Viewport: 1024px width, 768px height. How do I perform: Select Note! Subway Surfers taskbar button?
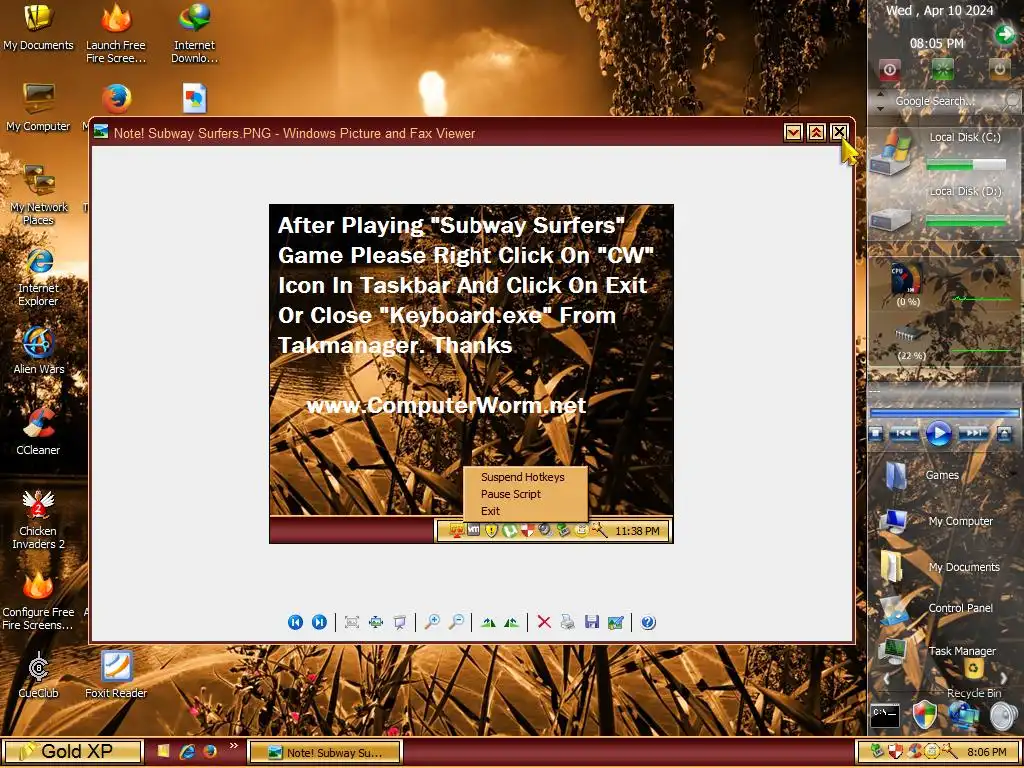(x=325, y=752)
